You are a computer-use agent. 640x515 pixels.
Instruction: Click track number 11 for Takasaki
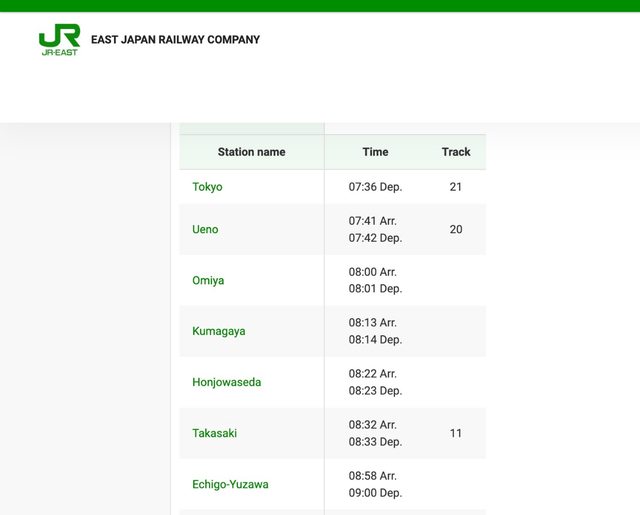pyautogui.click(x=456, y=433)
